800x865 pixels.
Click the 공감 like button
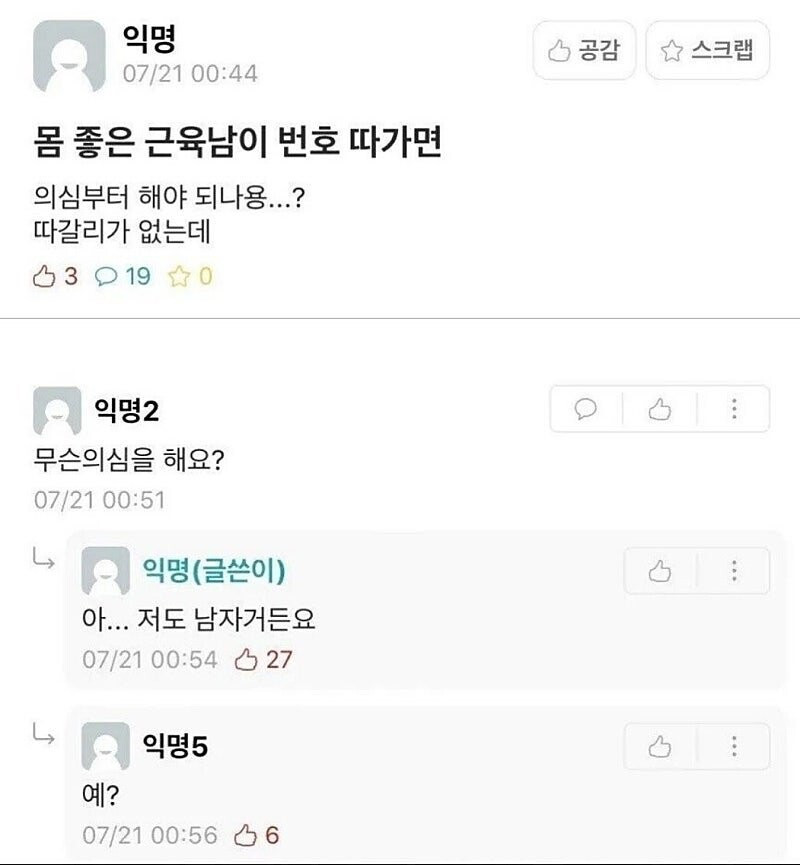point(585,51)
